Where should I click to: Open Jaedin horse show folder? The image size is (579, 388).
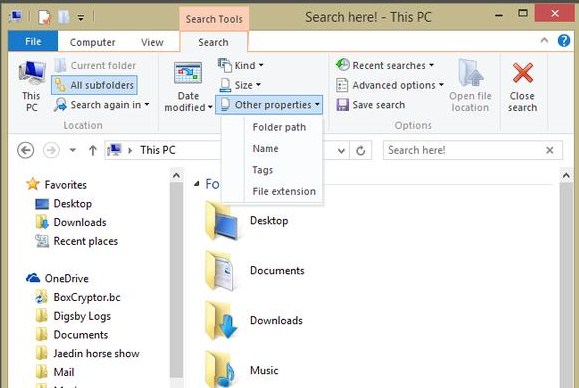tap(88, 354)
